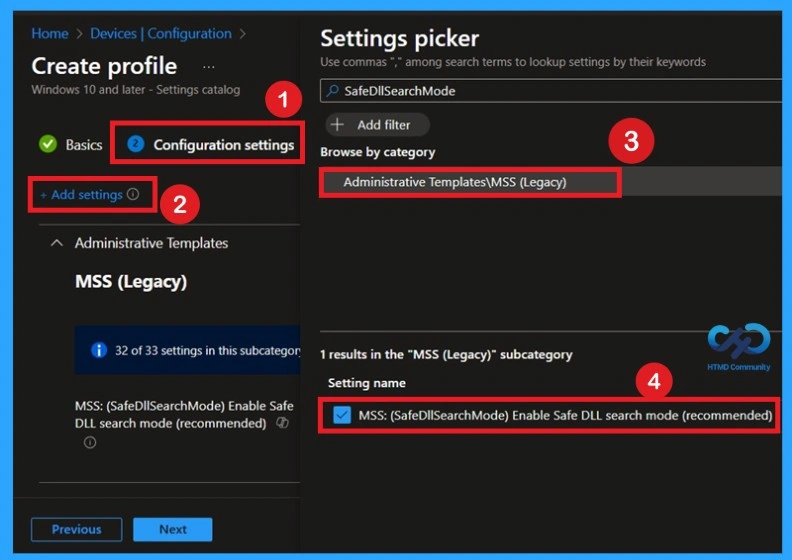Click the plus icon on Add filter
The image size is (792, 560).
click(337, 124)
